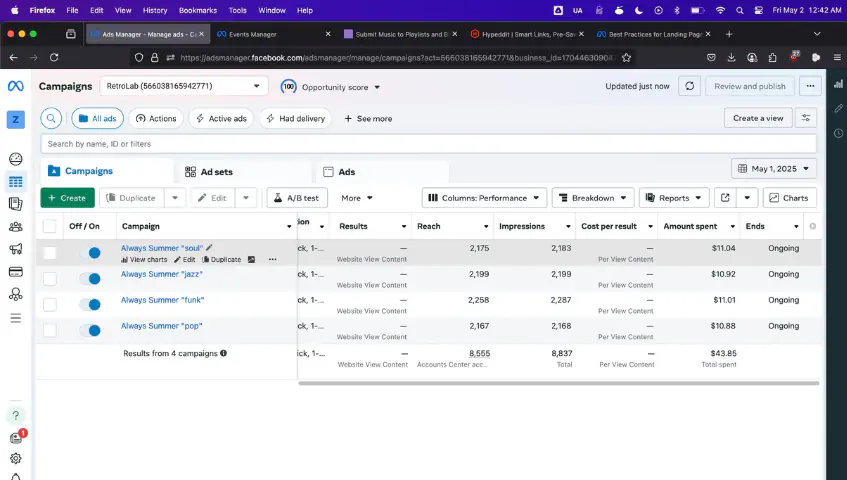
Task: Click the A/B test button
Action: point(297,198)
